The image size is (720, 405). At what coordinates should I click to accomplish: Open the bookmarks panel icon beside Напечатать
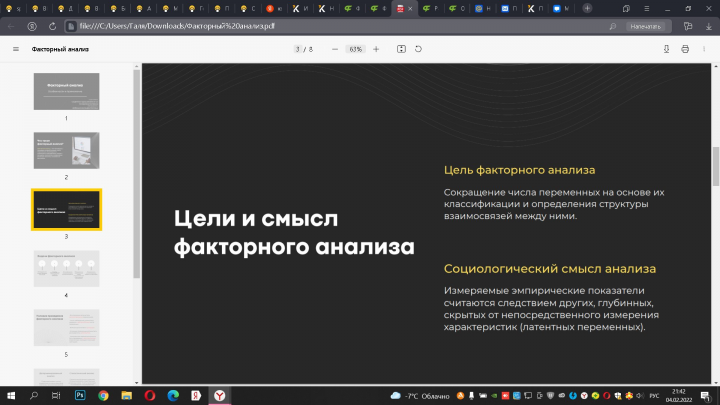[688, 26]
